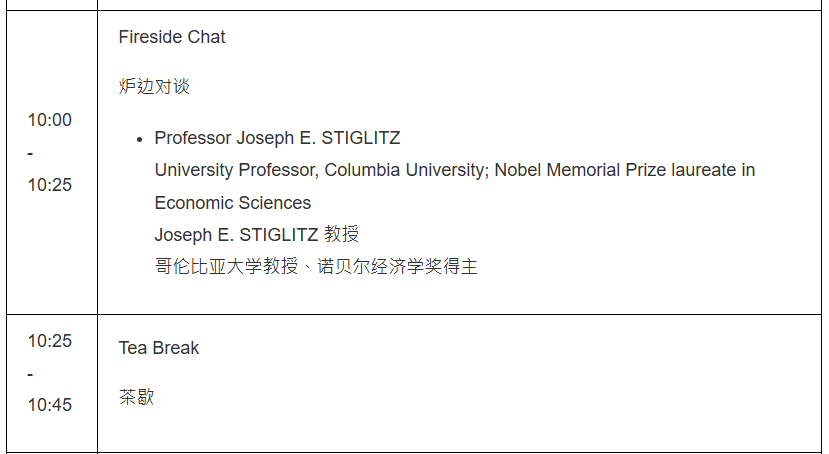Click the Chinese text "茶歇"
829x454 pixels.
point(137,397)
